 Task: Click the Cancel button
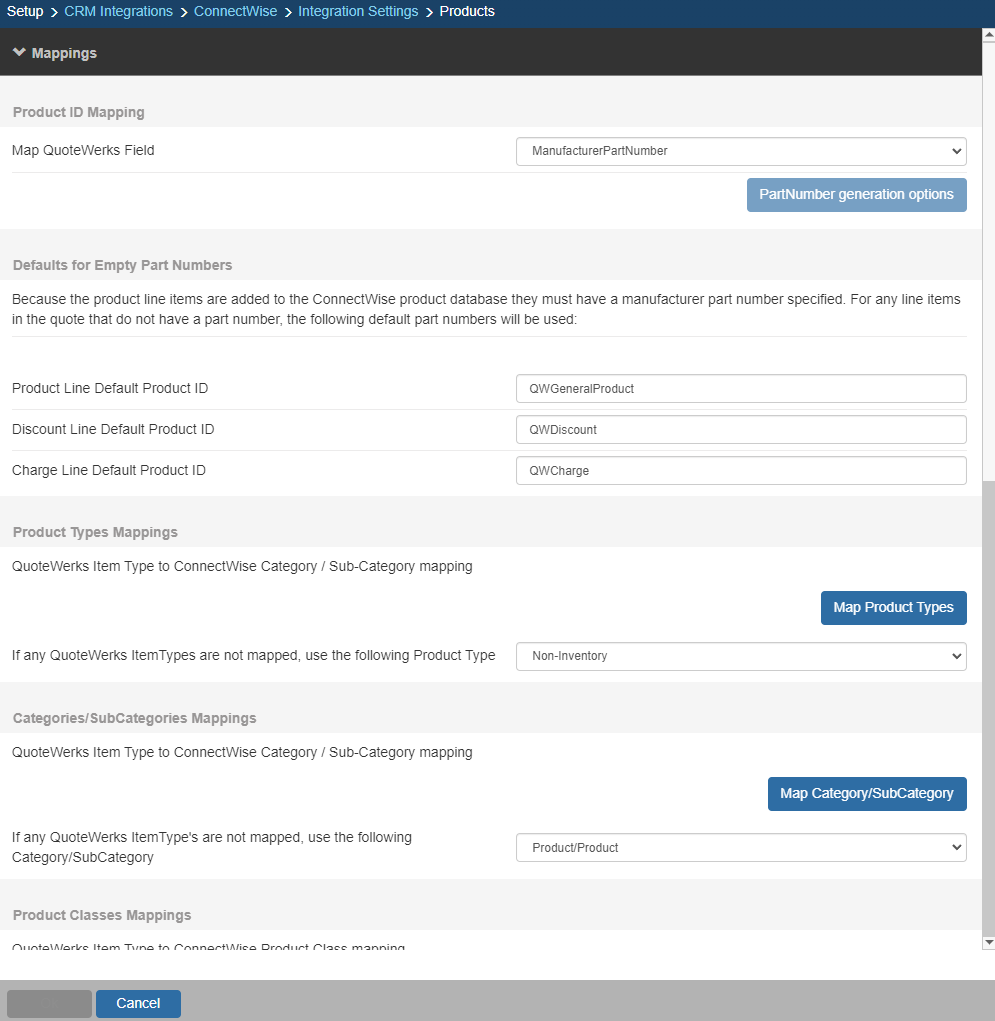coord(138,1003)
